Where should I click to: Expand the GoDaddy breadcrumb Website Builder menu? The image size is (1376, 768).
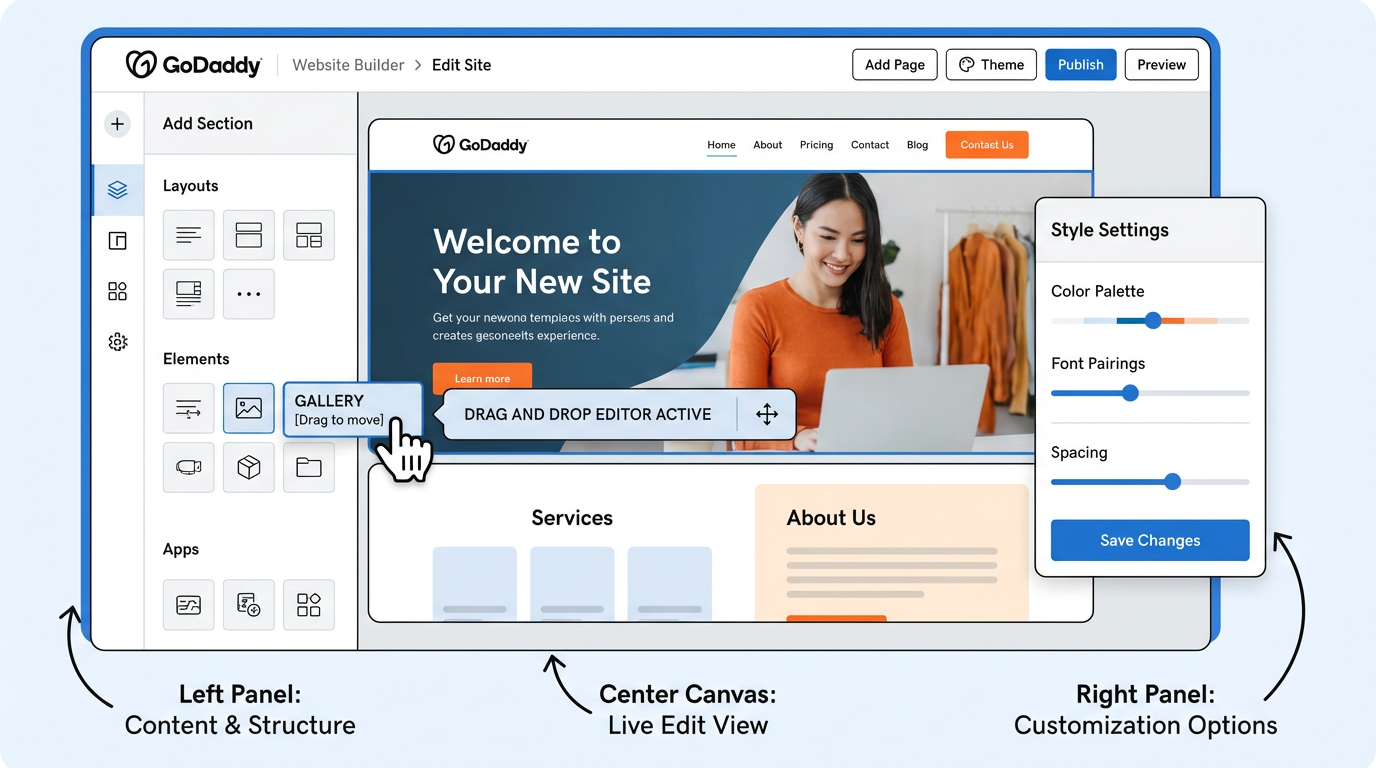[x=347, y=64]
